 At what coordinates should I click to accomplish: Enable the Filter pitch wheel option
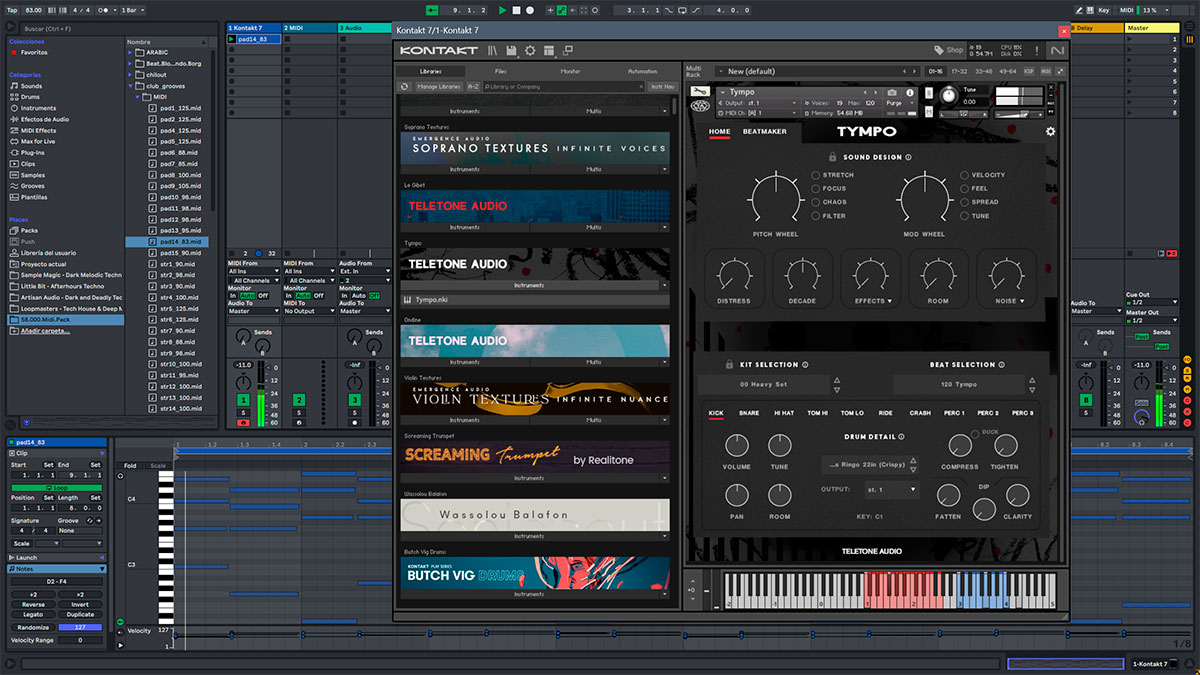click(x=817, y=216)
